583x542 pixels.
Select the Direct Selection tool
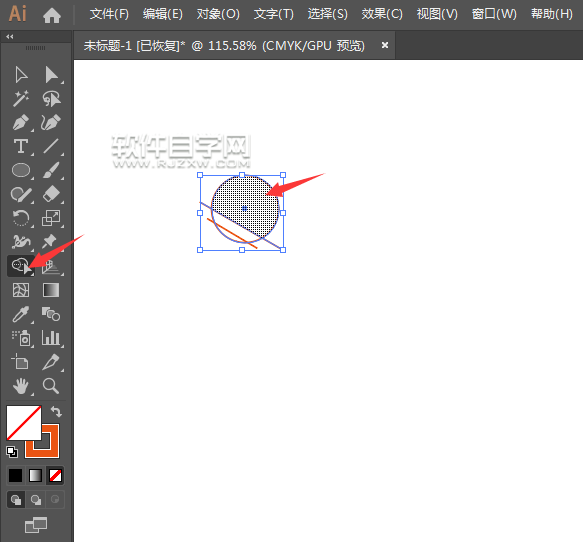(x=51, y=75)
